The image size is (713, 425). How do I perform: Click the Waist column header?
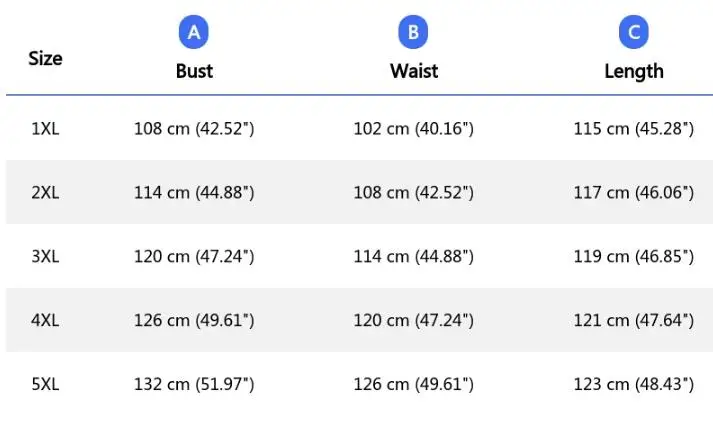[x=413, y=71]
